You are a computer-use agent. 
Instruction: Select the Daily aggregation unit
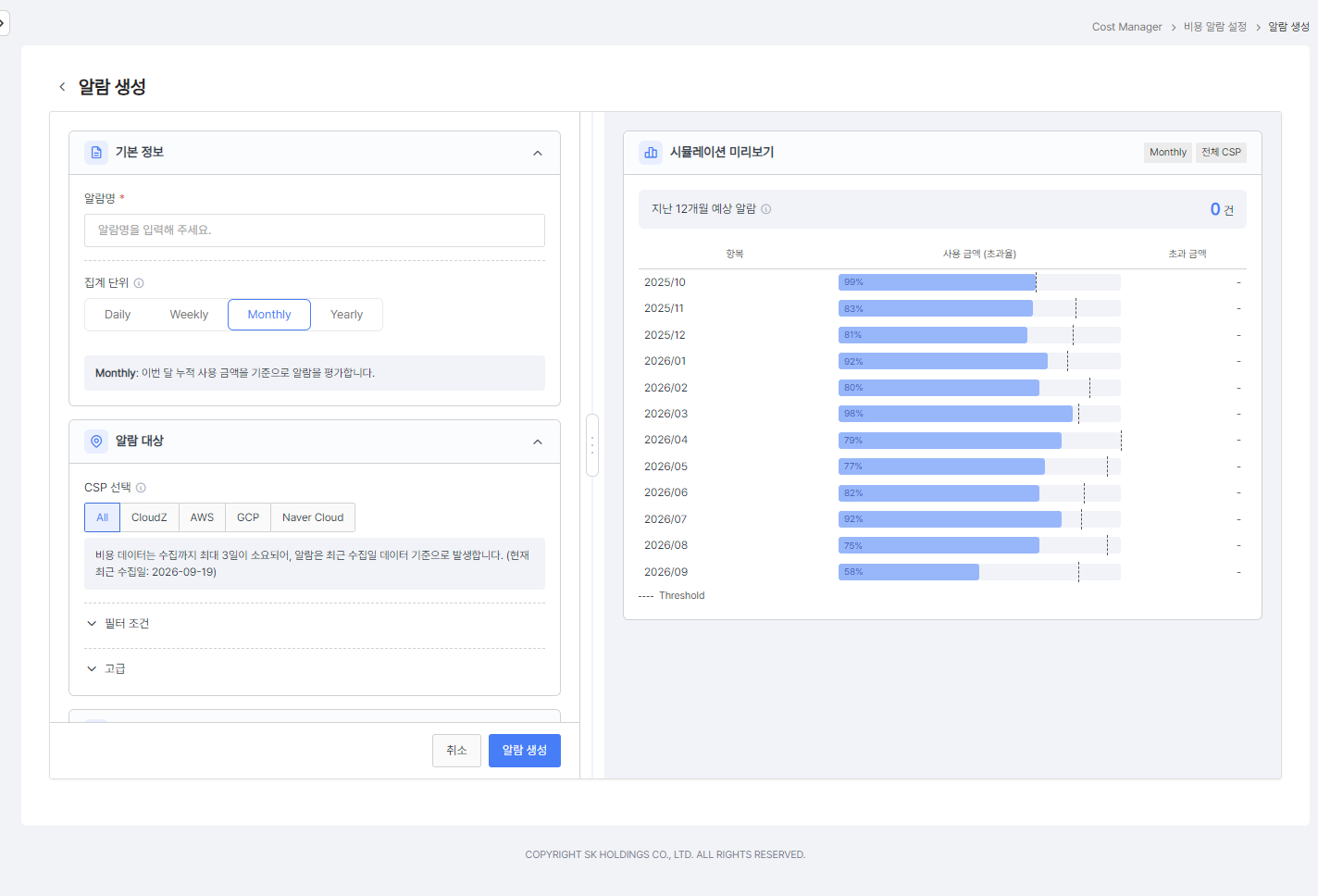(x=118, y=315)
